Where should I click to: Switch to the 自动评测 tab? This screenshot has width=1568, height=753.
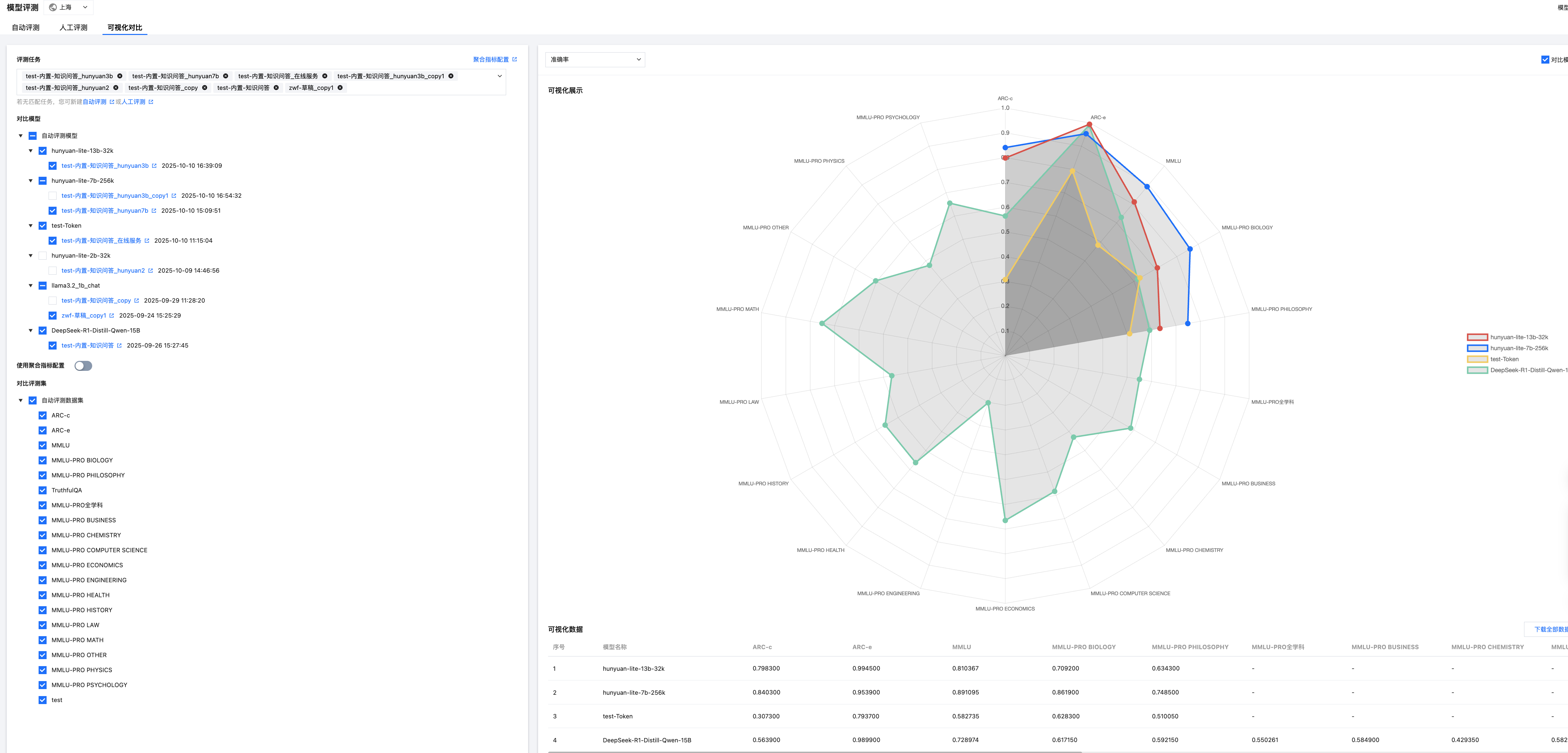(26, 27)
